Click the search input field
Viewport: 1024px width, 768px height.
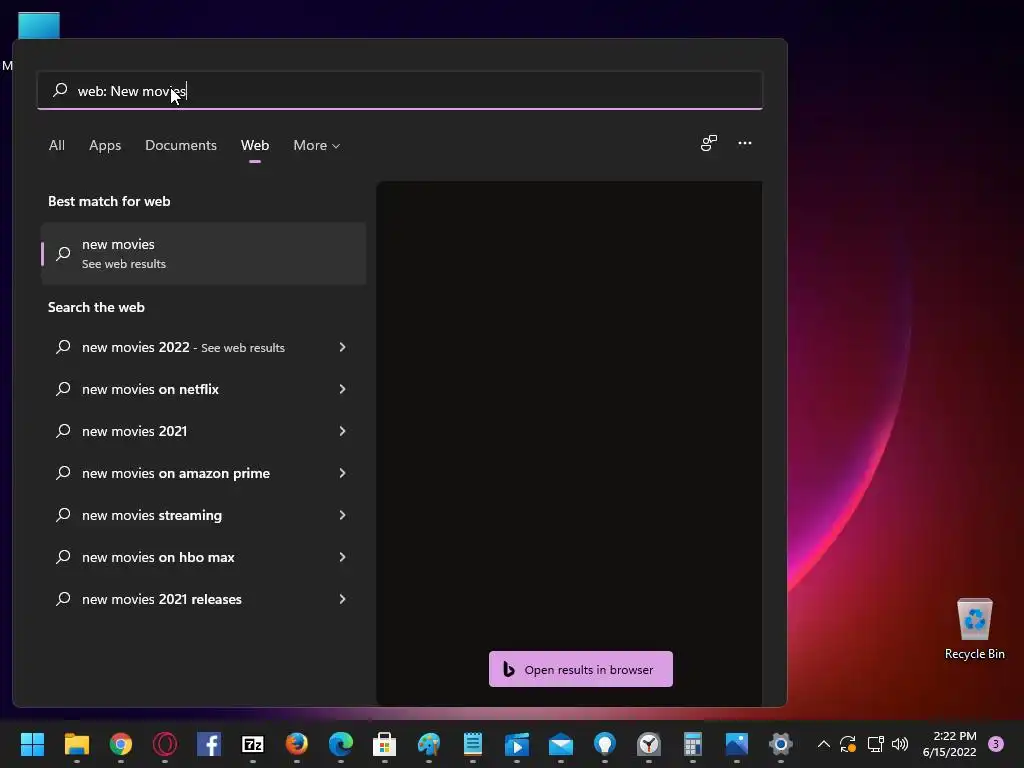click(400, 91)
